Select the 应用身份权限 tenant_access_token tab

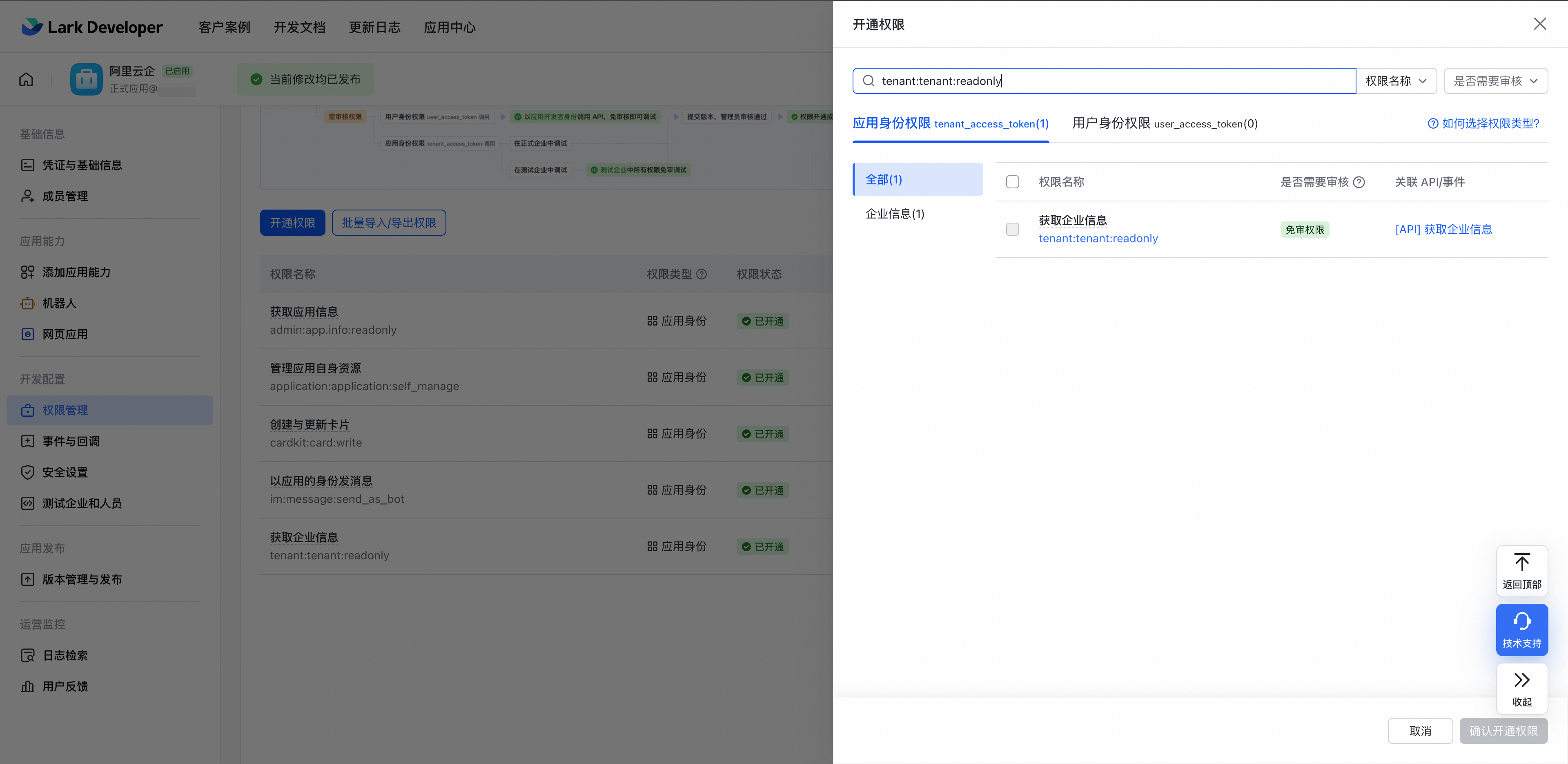[950, 124]
